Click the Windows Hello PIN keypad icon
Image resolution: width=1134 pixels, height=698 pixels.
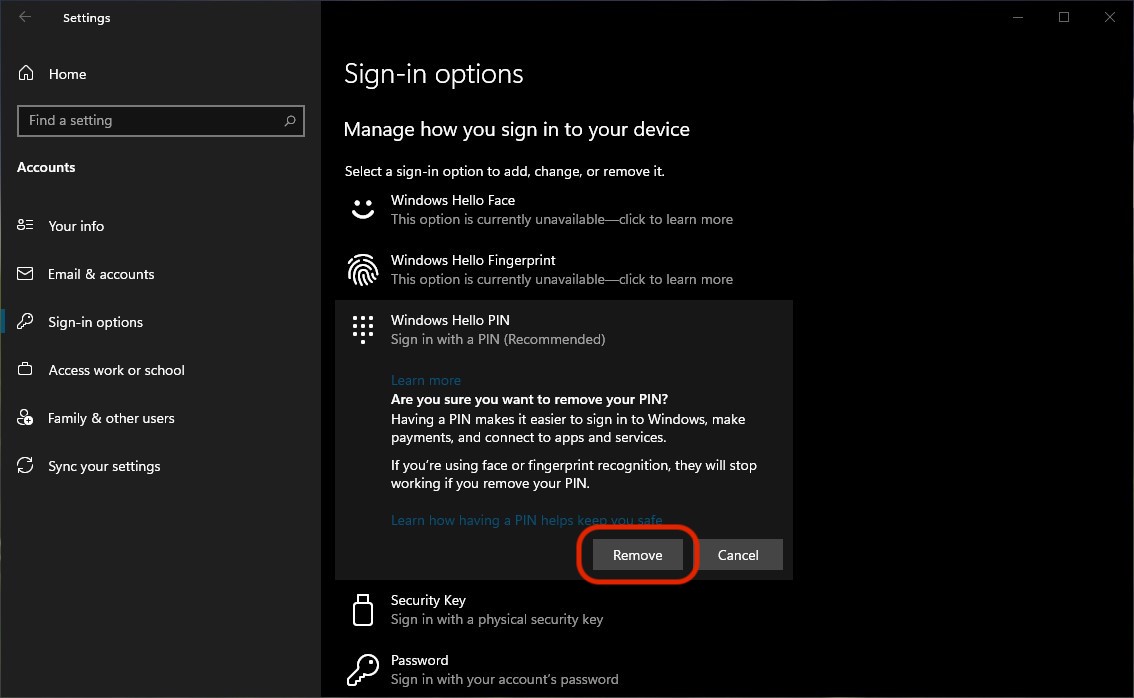[362, 329]
